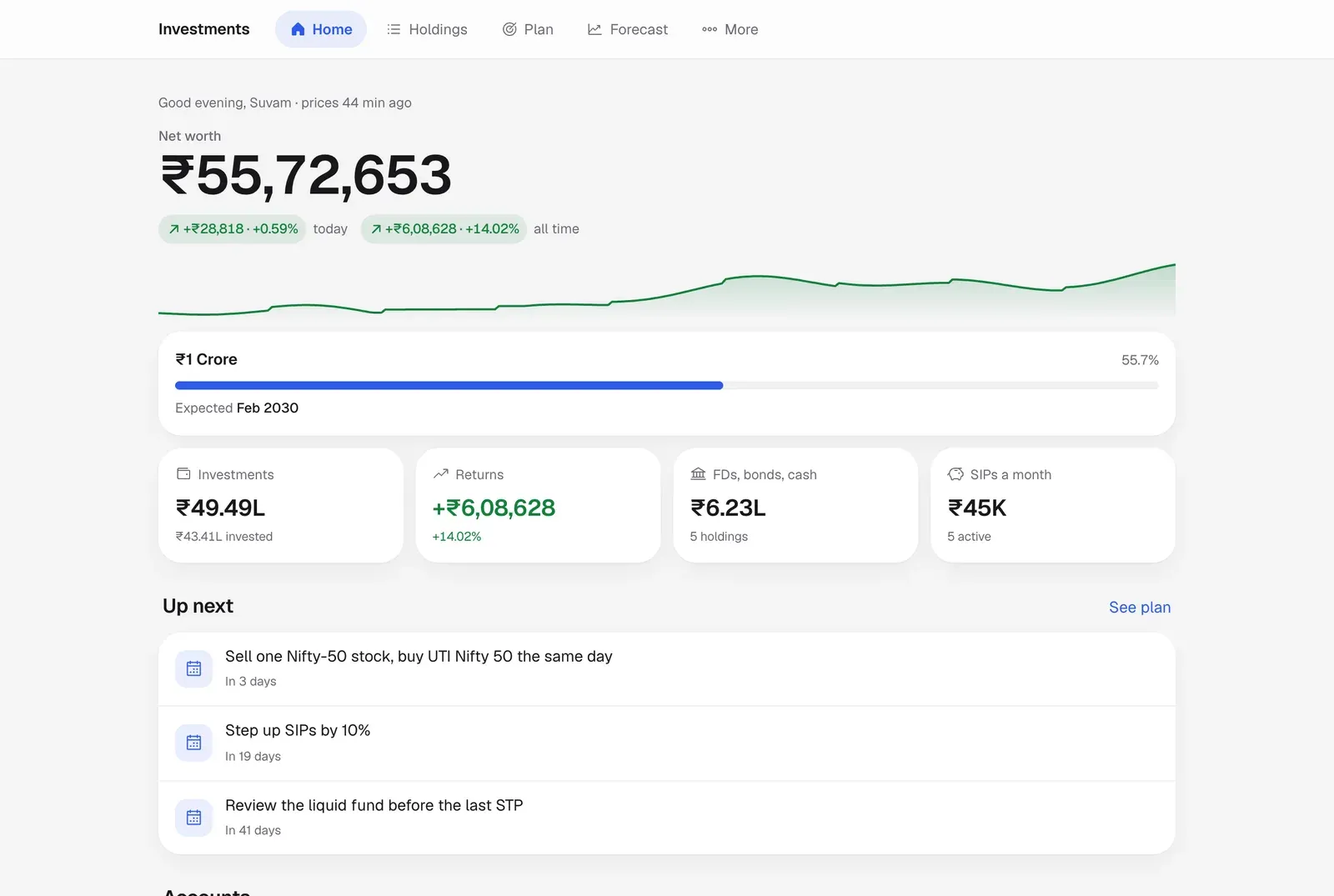1334x896 pixels.
Task: Click the '5 holdings' text
Action: (719, 537)
